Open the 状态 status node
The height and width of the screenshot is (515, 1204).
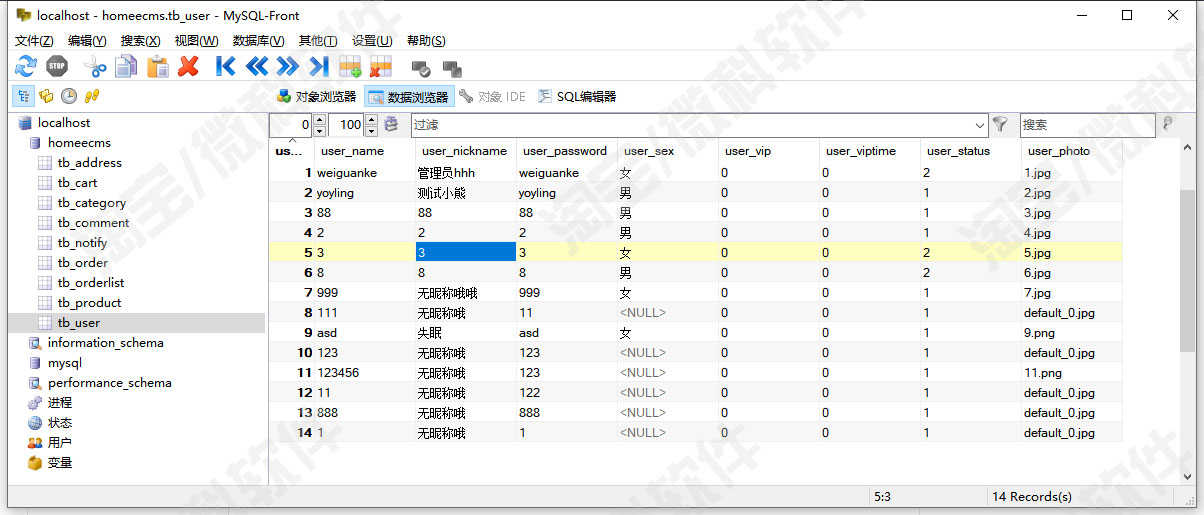59,423
